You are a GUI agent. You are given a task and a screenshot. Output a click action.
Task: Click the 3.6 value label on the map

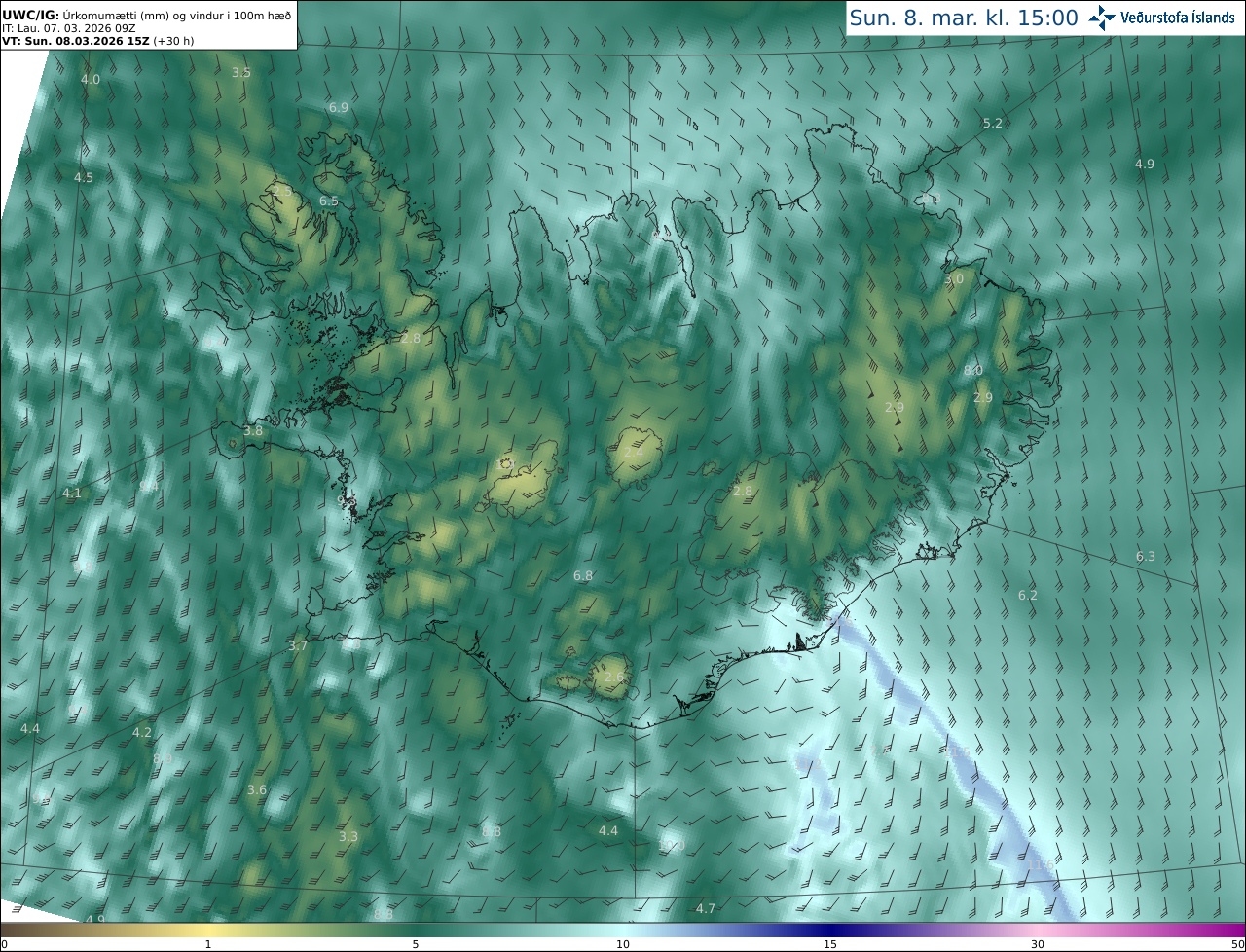coord(257,789)
